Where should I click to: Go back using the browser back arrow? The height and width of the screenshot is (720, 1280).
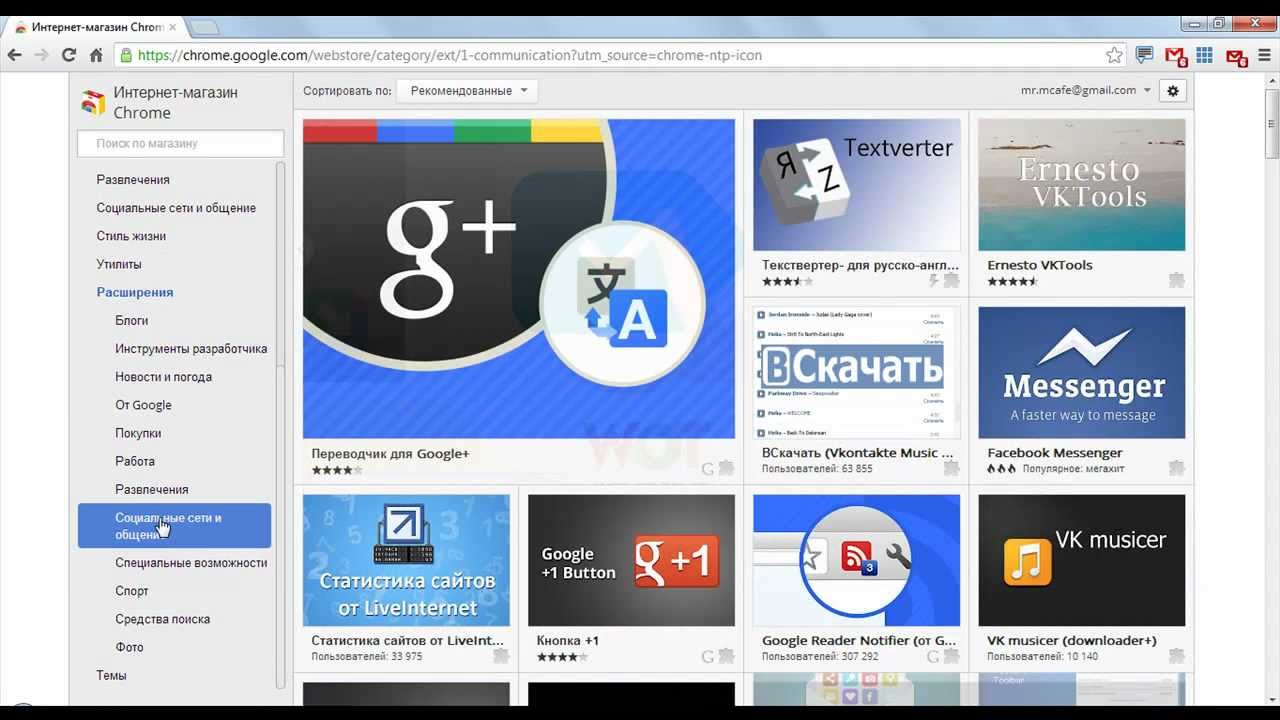coord(14,56)
